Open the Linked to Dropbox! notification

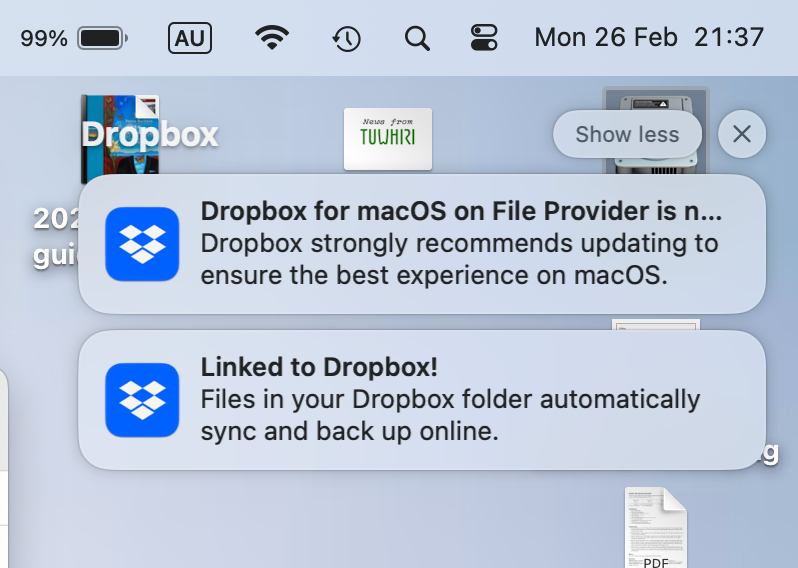click(422, 400)
